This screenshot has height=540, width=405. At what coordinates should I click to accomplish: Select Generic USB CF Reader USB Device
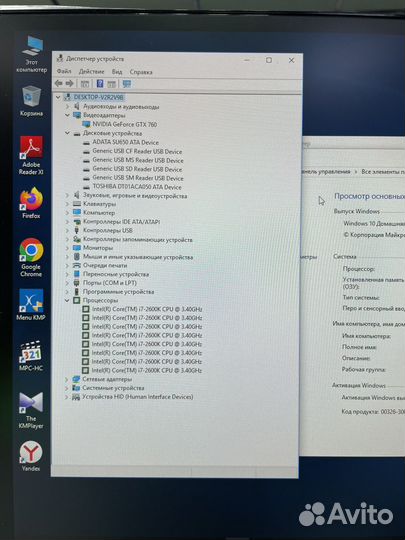coord(137,151)
